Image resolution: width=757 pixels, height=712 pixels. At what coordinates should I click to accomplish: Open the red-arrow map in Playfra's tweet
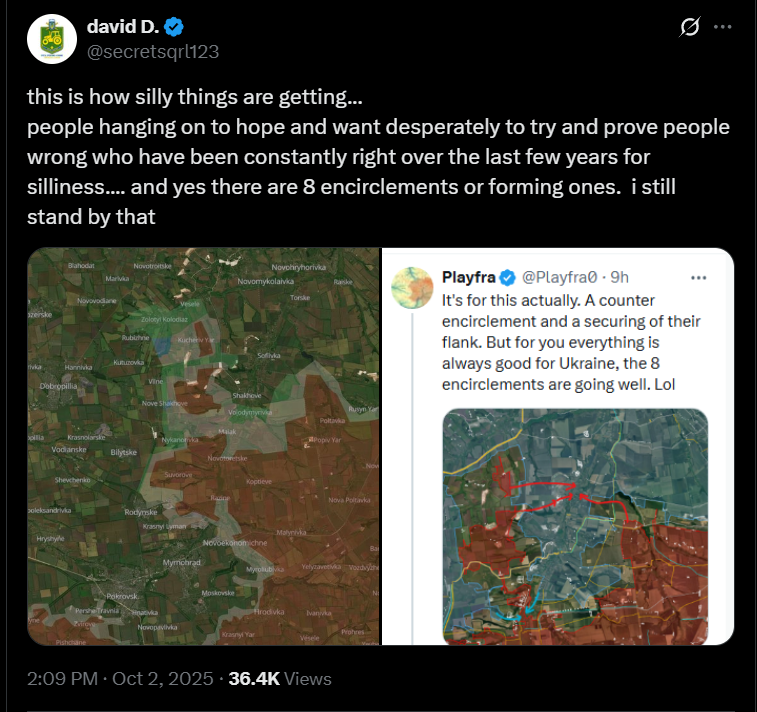point(575,526)
